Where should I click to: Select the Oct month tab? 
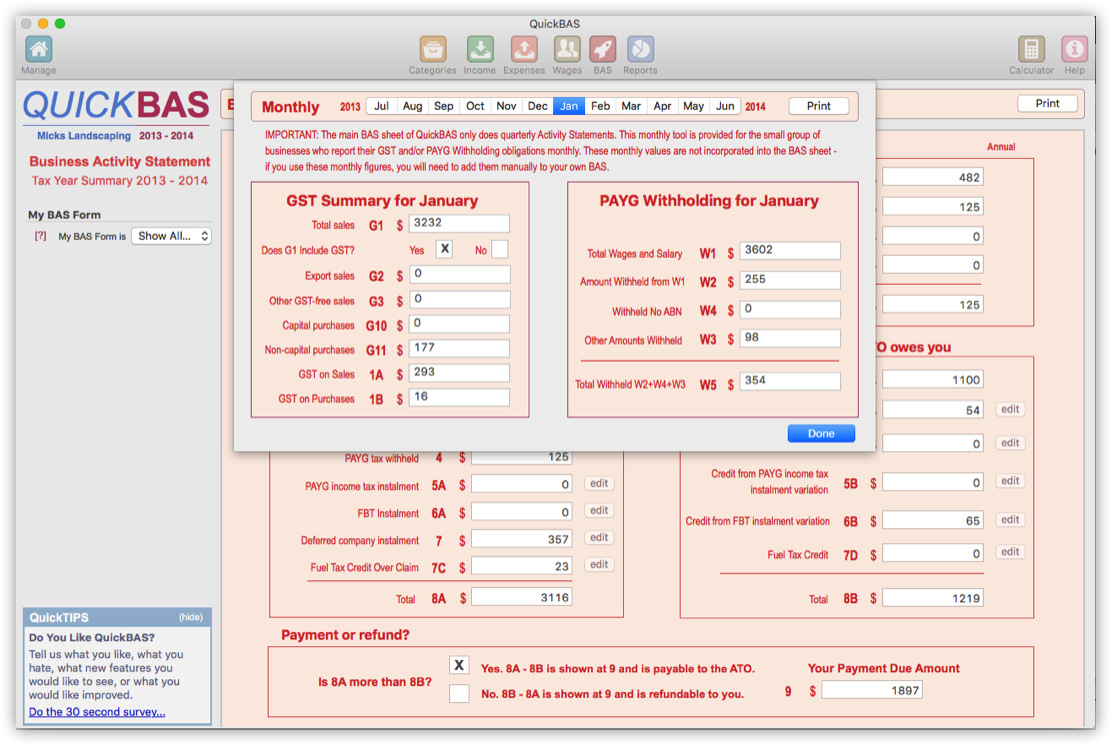475,106
